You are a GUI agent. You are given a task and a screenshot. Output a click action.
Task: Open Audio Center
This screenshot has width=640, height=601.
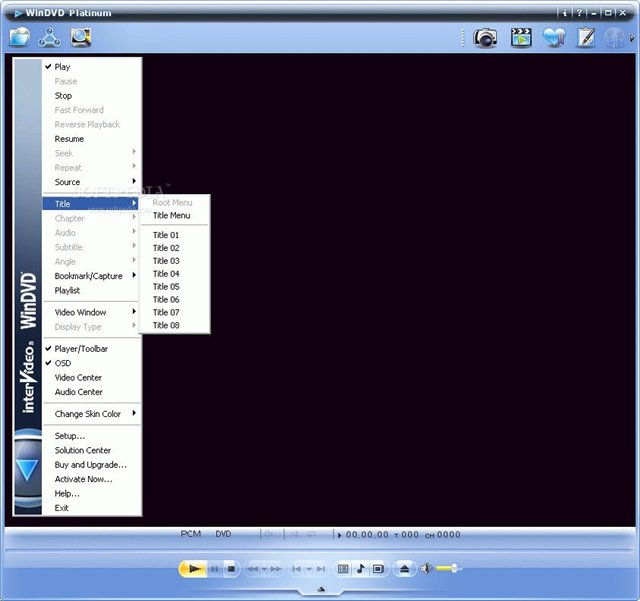coord(92,392)
